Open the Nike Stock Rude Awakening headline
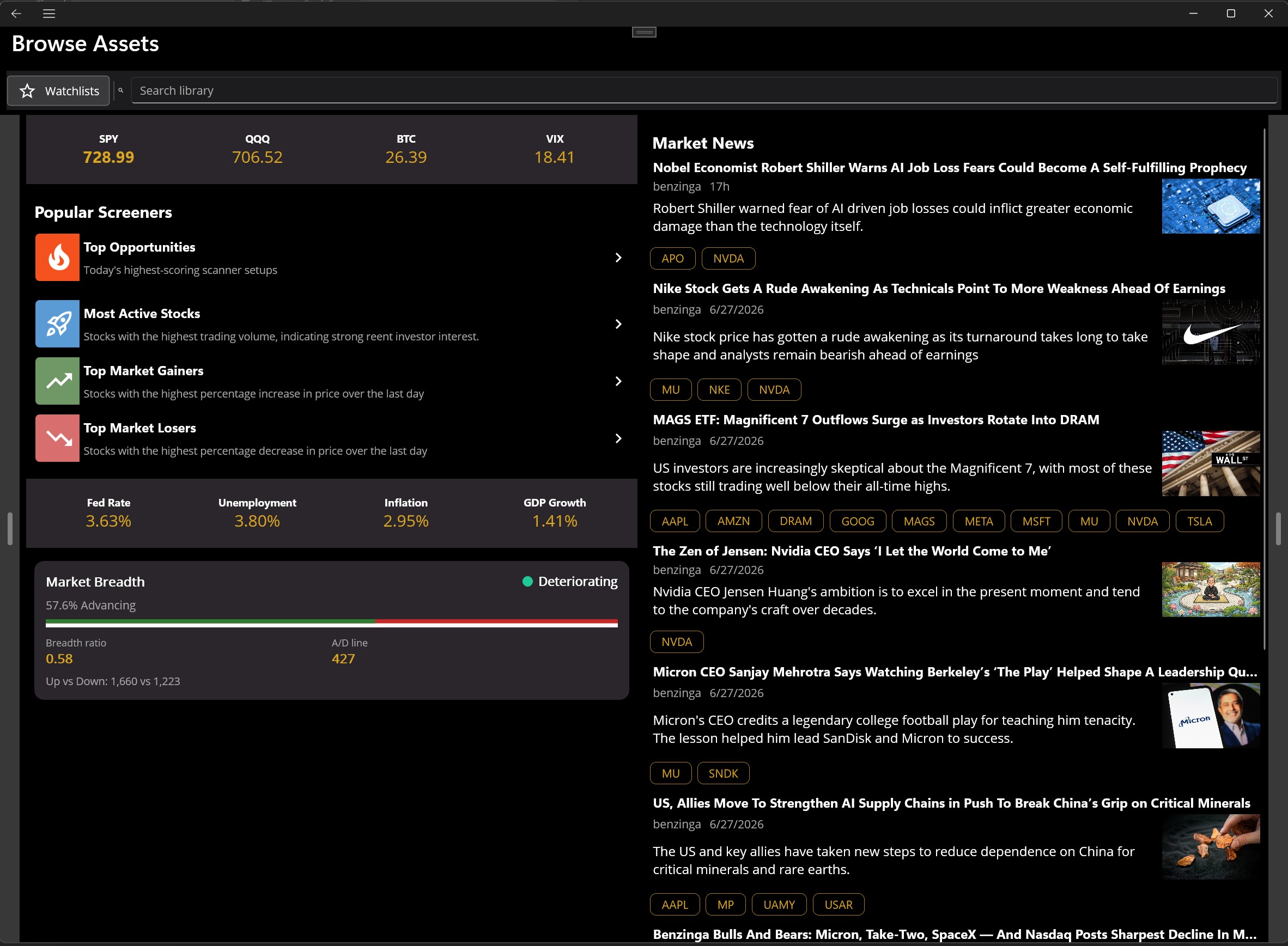 click(x=939, y=289)
